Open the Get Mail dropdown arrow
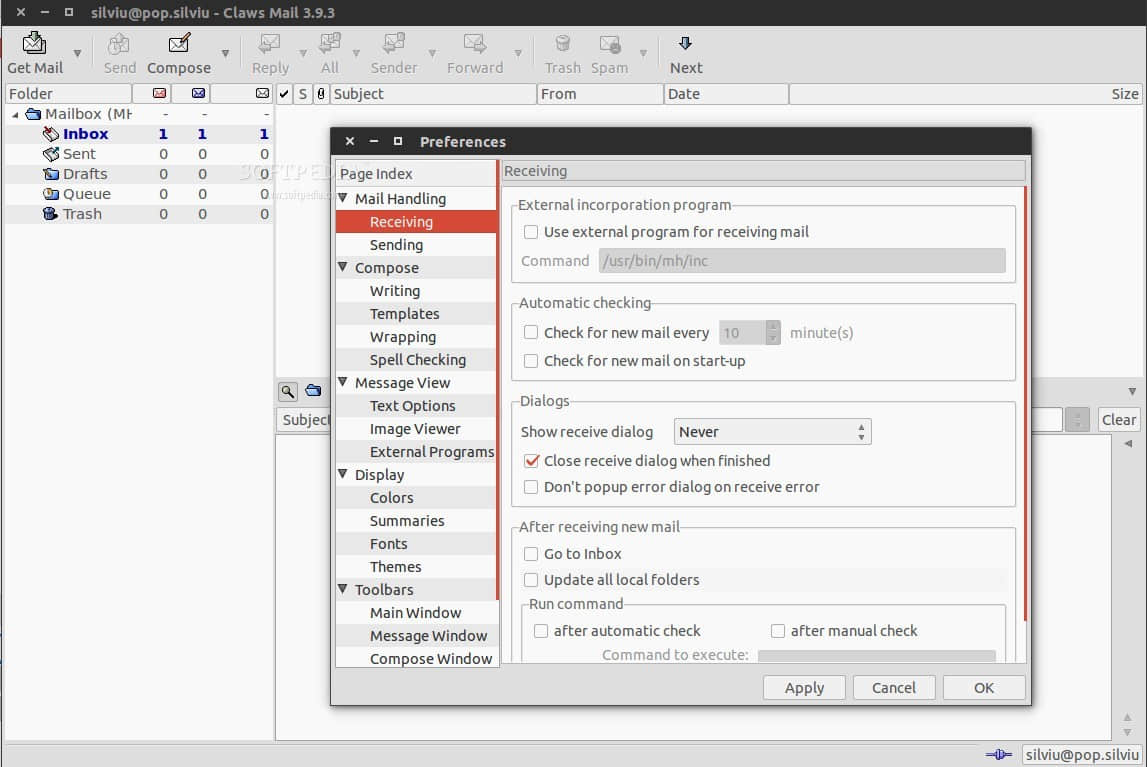Viewport: 1147px width, 767px height. (x=78, y=54)
